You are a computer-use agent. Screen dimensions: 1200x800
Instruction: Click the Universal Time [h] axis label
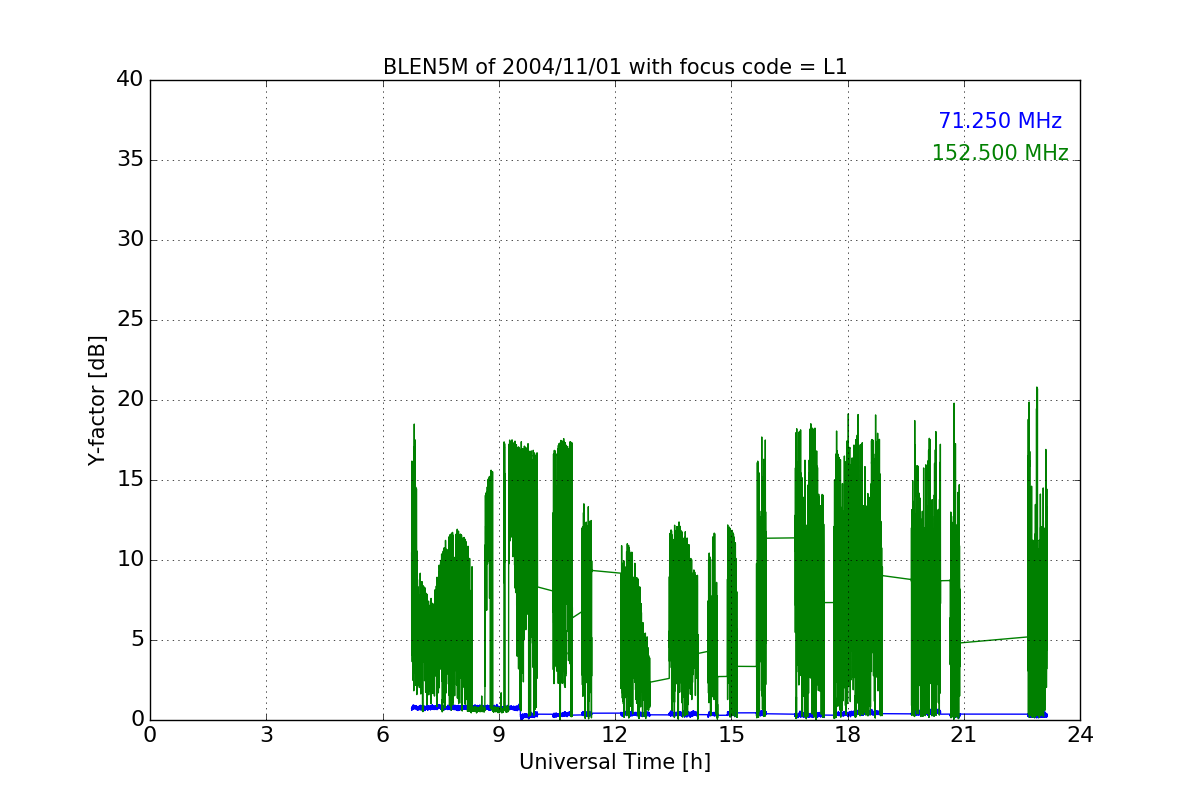click(x=615, y=762)
